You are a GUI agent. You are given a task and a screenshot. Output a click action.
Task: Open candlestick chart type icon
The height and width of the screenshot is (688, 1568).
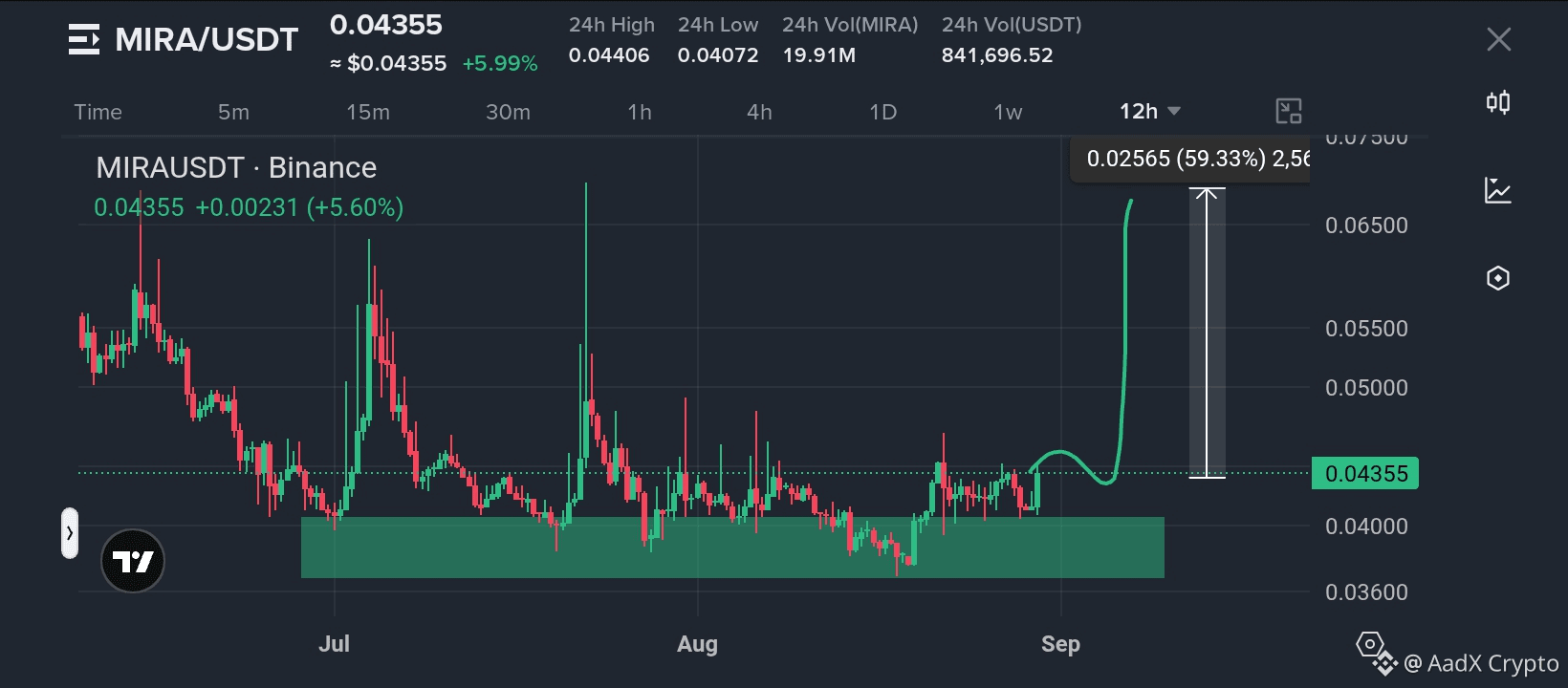pos(1498,102)
